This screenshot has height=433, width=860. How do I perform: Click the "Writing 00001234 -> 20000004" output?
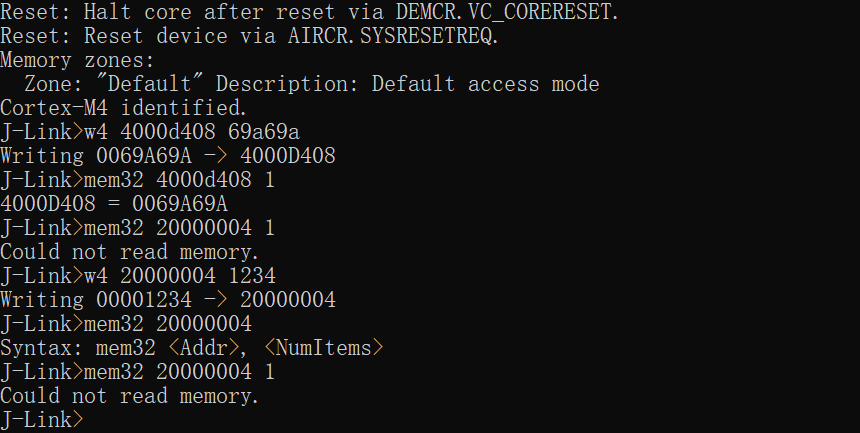pos(168,300)
